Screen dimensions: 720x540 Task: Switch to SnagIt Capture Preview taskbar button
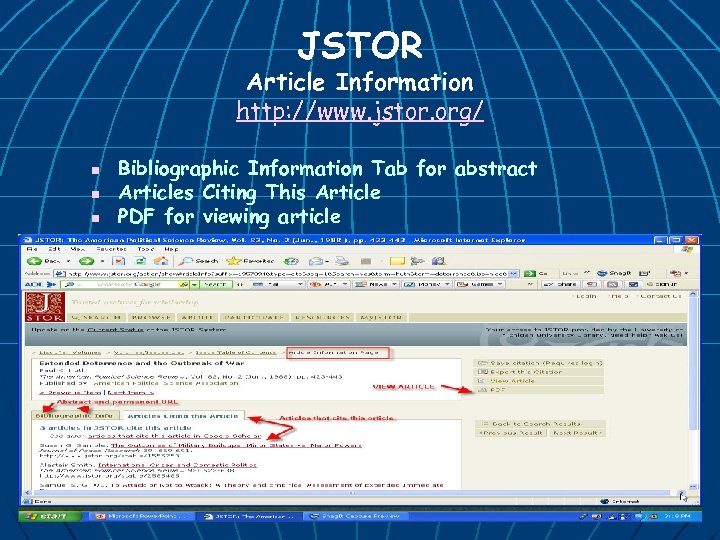pos(356,516)
